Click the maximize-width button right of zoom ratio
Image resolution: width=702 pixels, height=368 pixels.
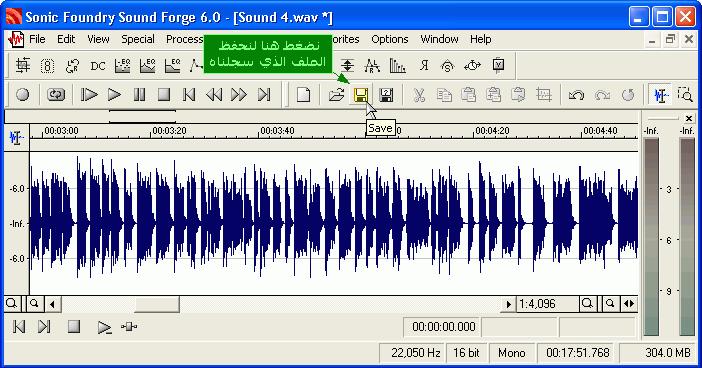[629, 304]
